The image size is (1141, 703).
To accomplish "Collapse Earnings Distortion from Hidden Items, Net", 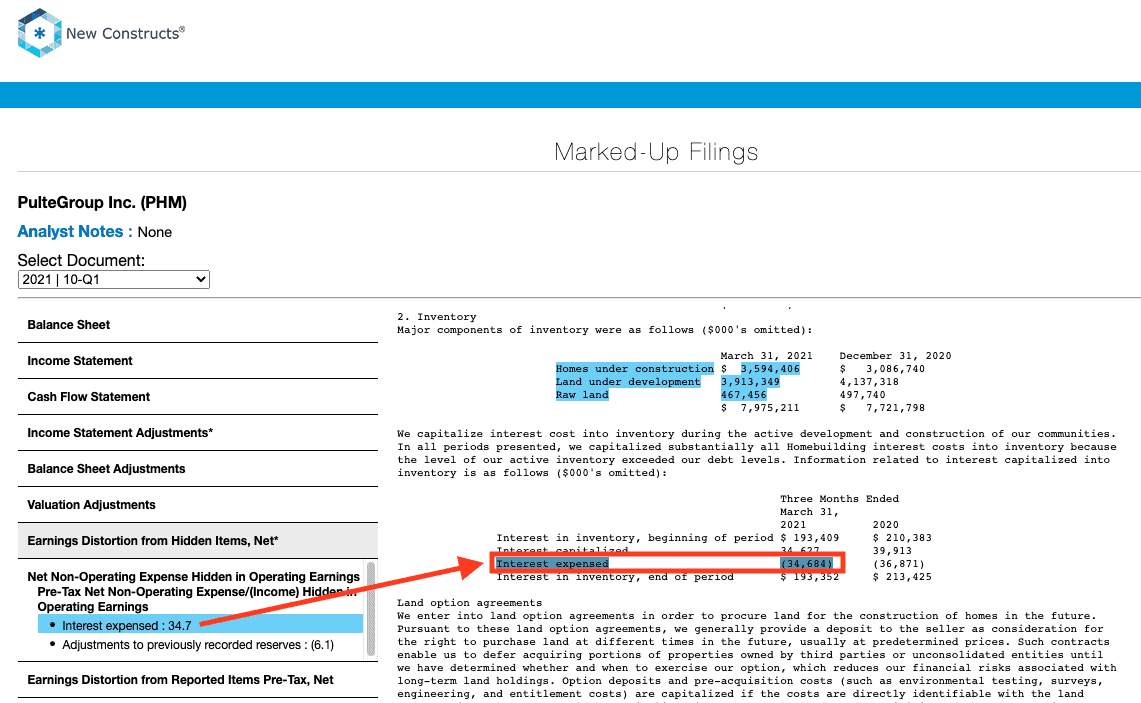I will tap(198, 541).
